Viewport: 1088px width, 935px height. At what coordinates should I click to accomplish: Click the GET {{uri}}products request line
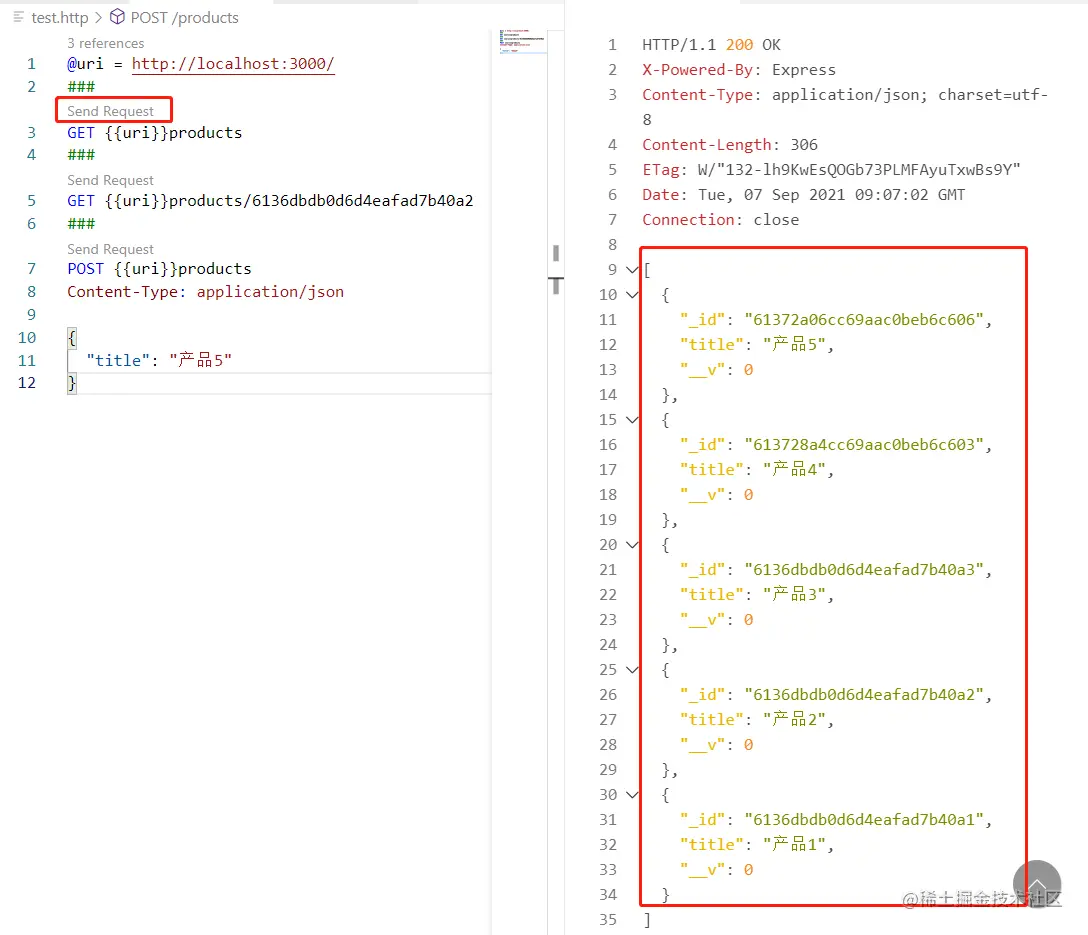coord(155,132)
